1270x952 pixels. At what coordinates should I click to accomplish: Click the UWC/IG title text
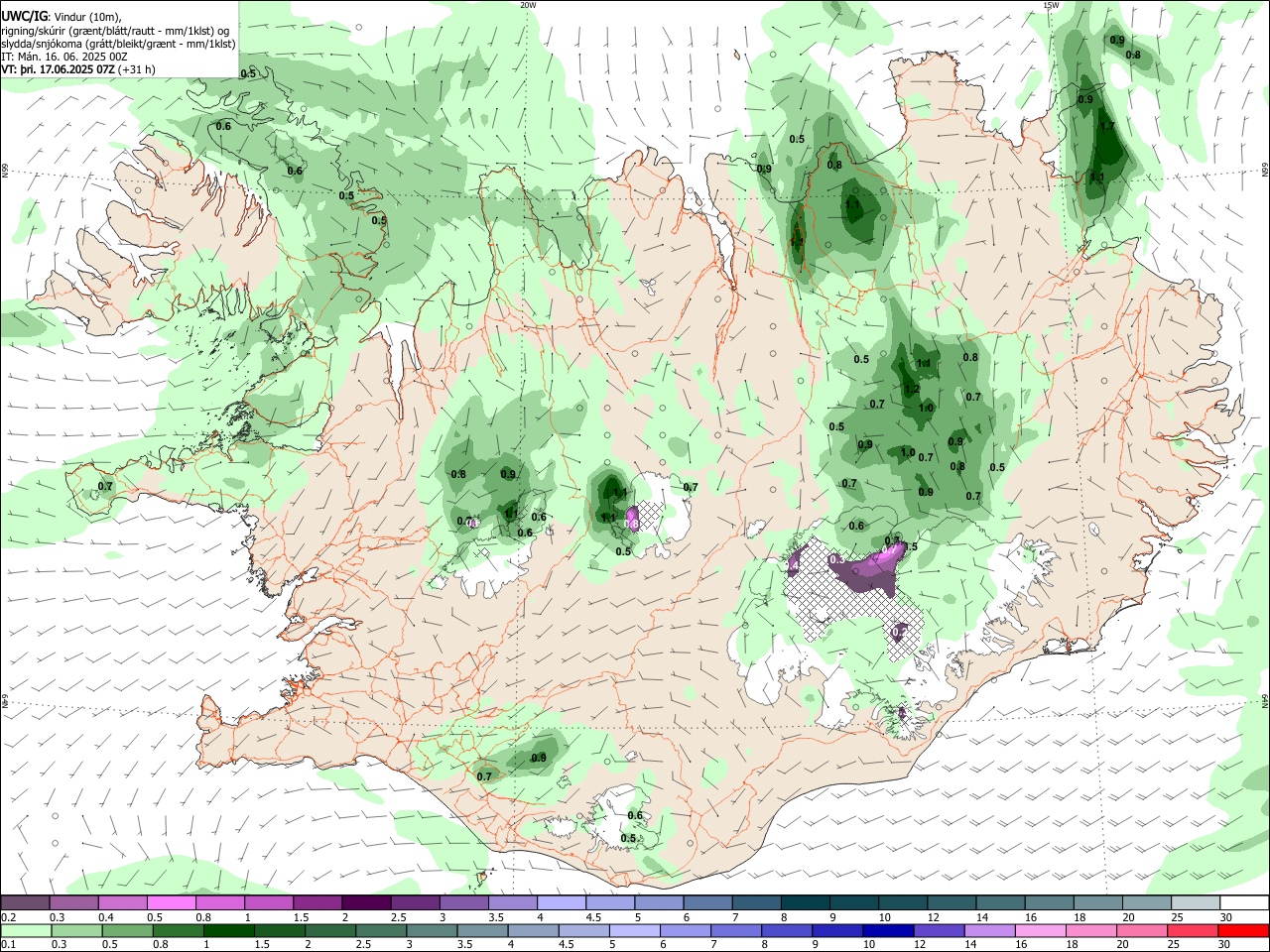[x=24, y=16]
